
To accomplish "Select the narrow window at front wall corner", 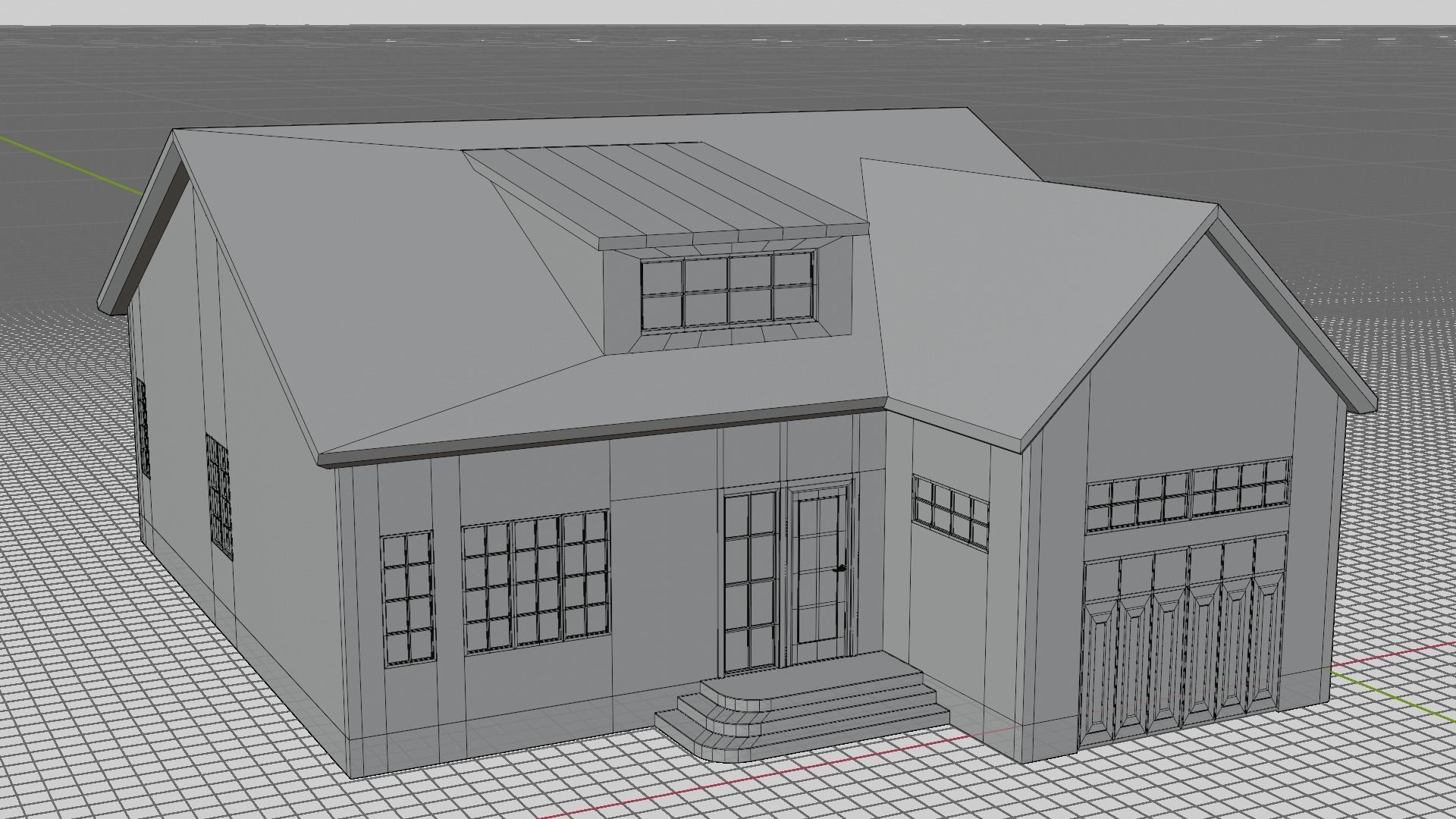I will coord(408,599).
